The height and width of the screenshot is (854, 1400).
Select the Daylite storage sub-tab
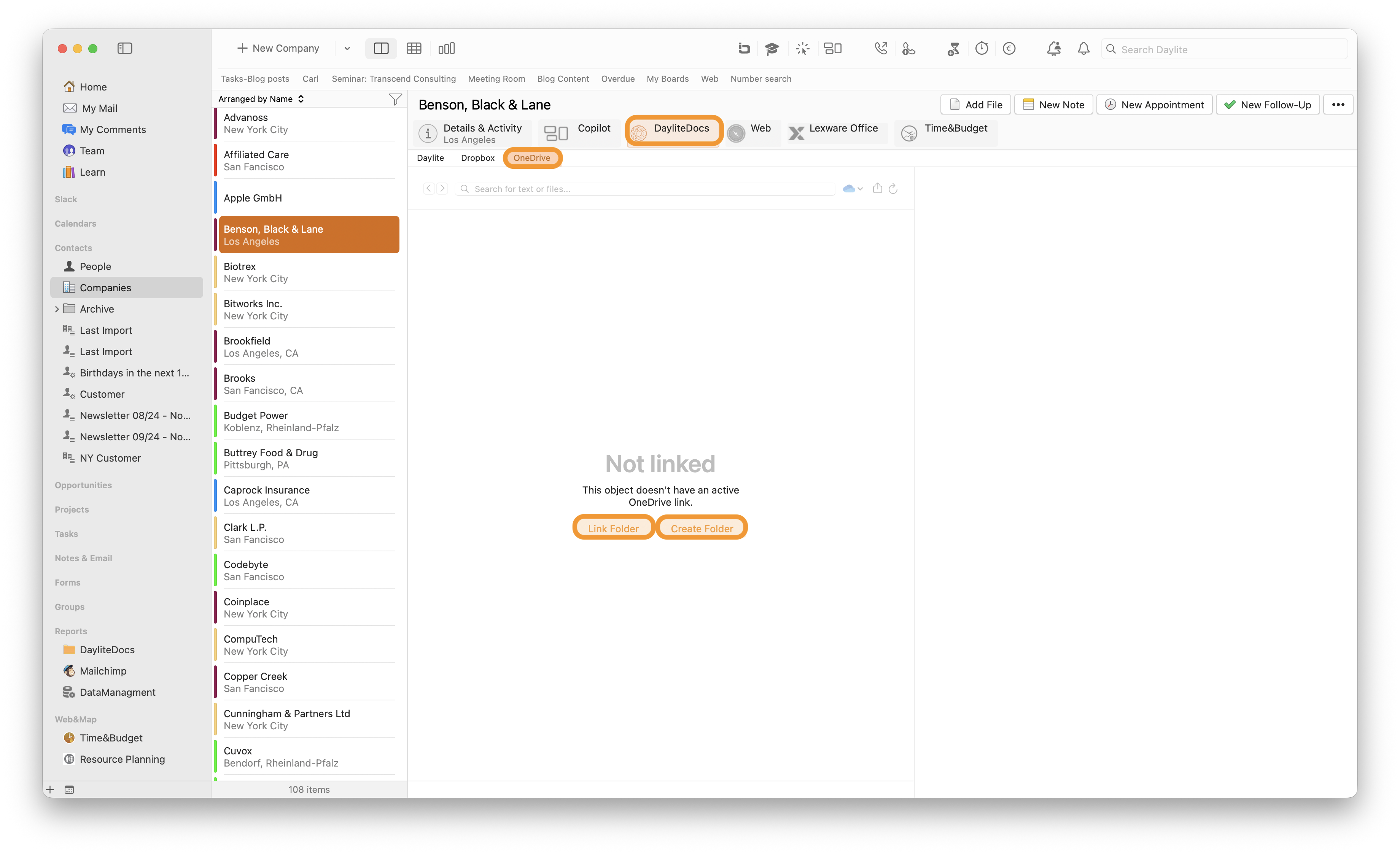pos(430,158)
